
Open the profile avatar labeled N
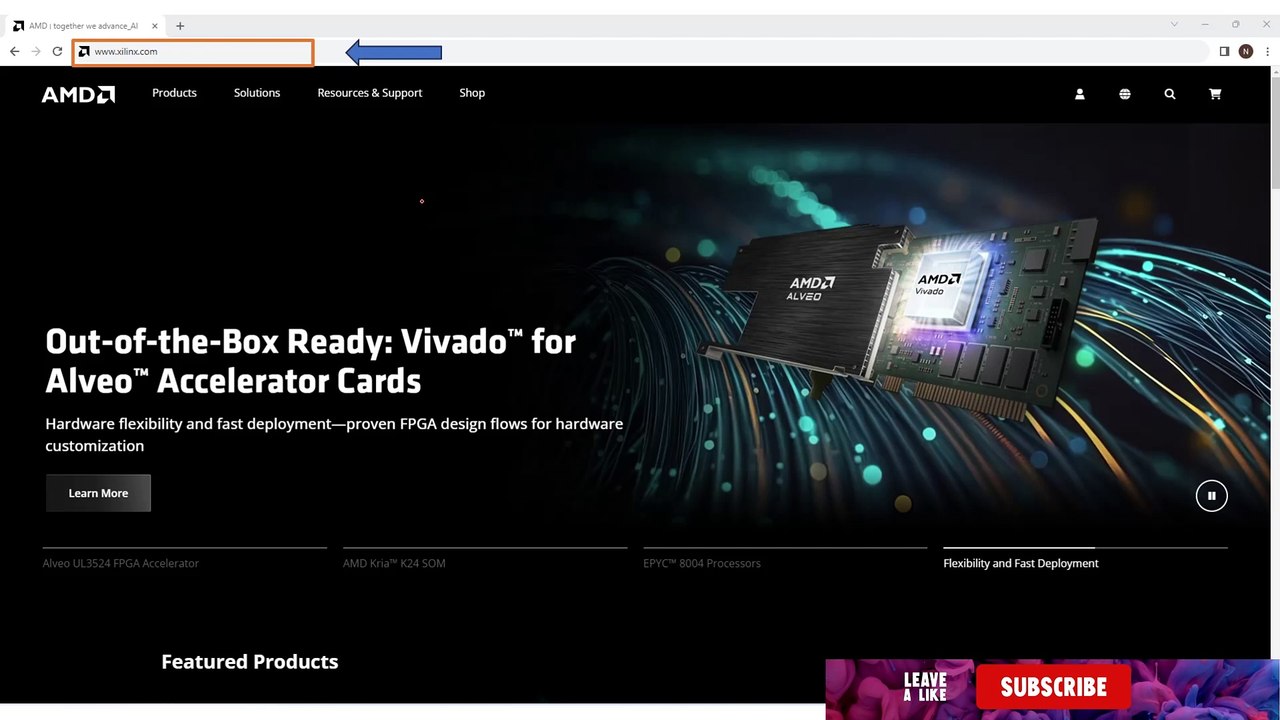point(1245,51)
